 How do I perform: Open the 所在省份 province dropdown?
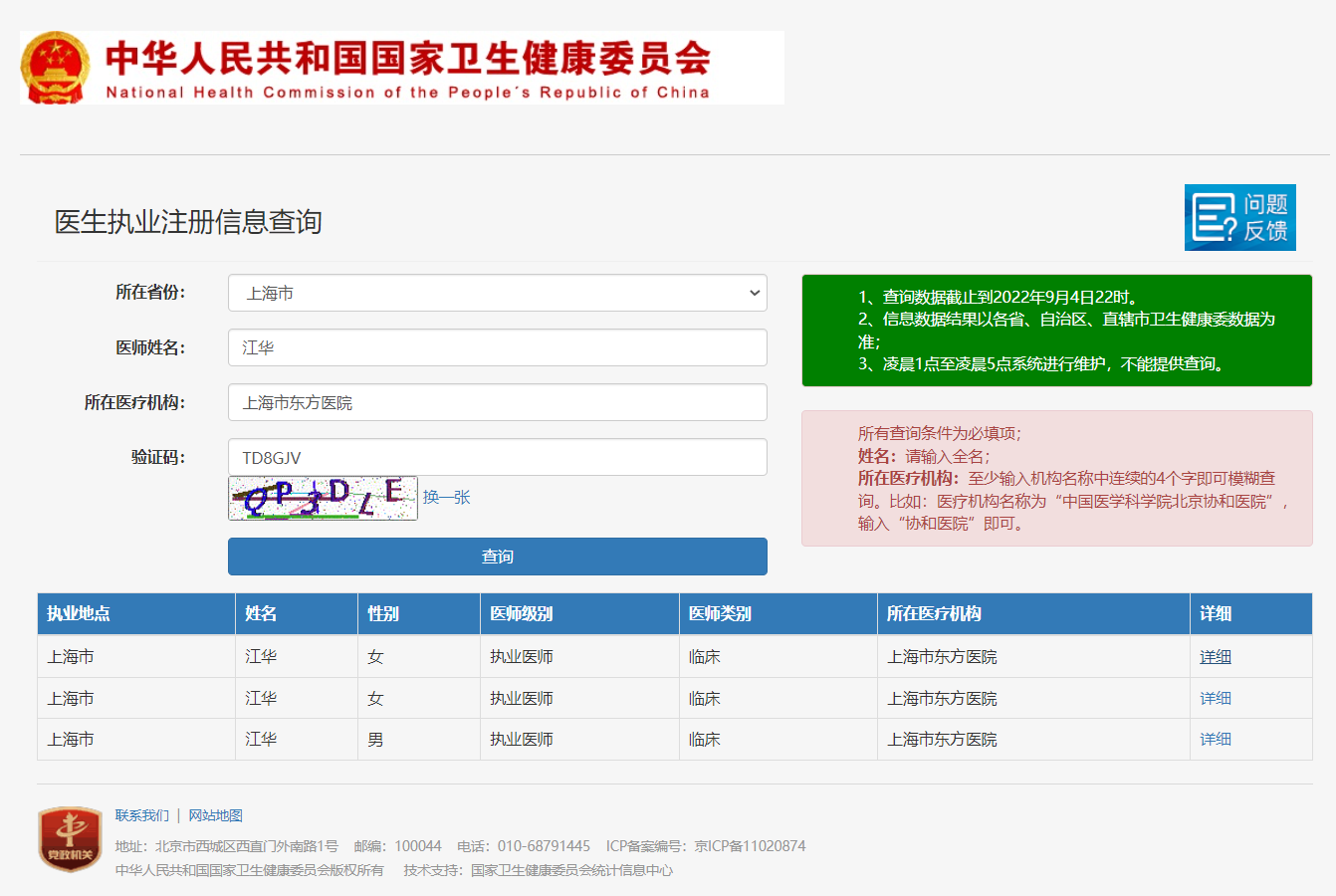click(498, 293)
